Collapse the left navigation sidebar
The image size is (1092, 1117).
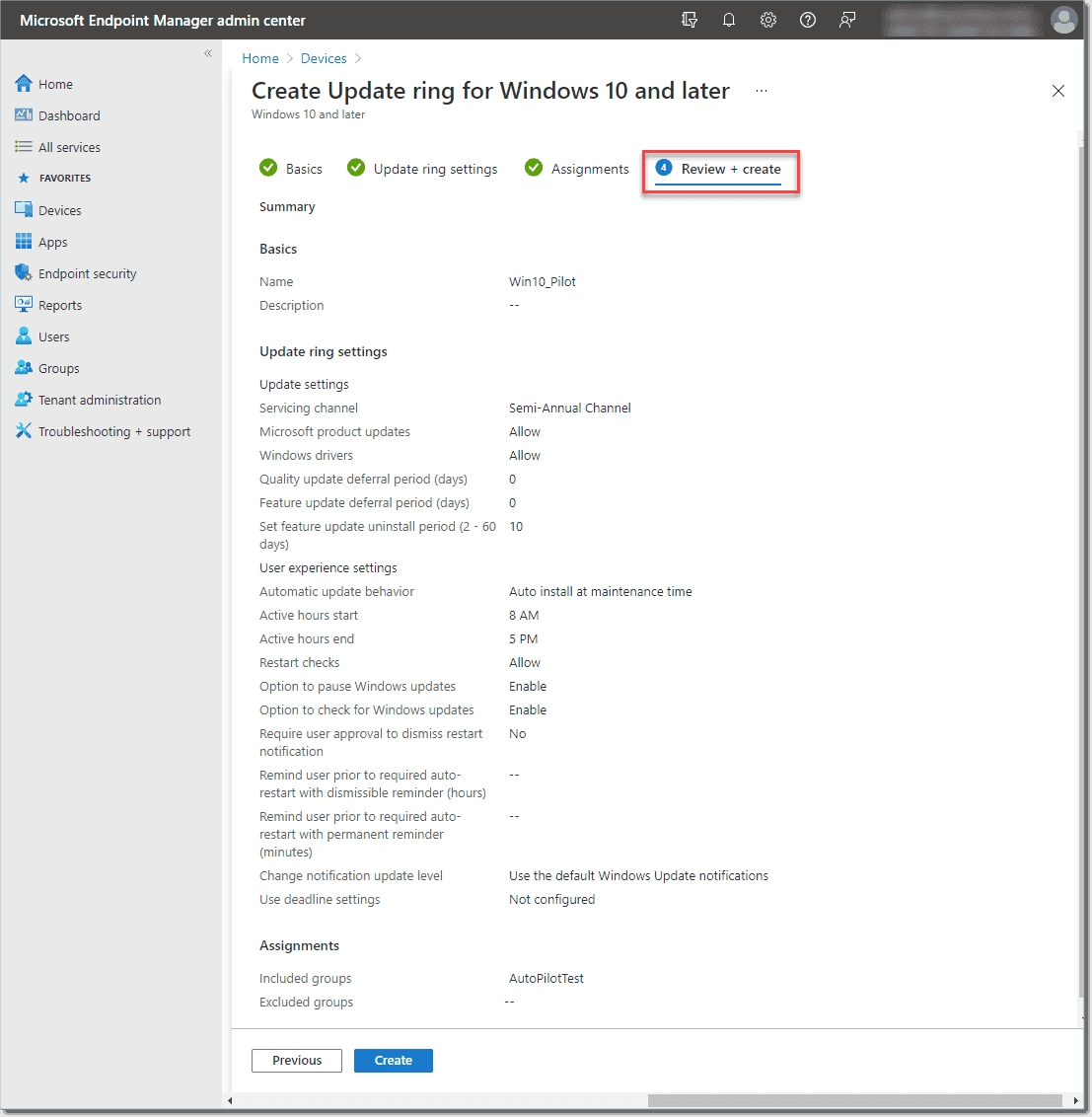208,53
